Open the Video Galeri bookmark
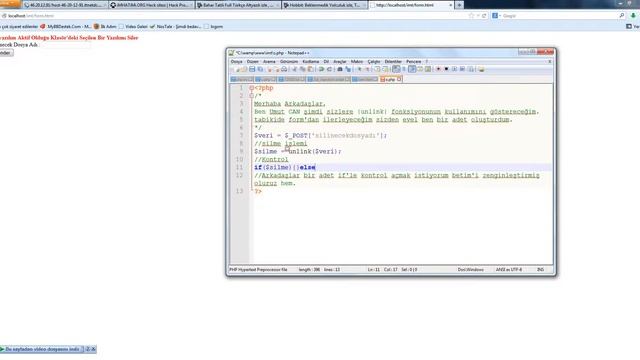Viewport: 640px width, 360px height. (133, 27)
